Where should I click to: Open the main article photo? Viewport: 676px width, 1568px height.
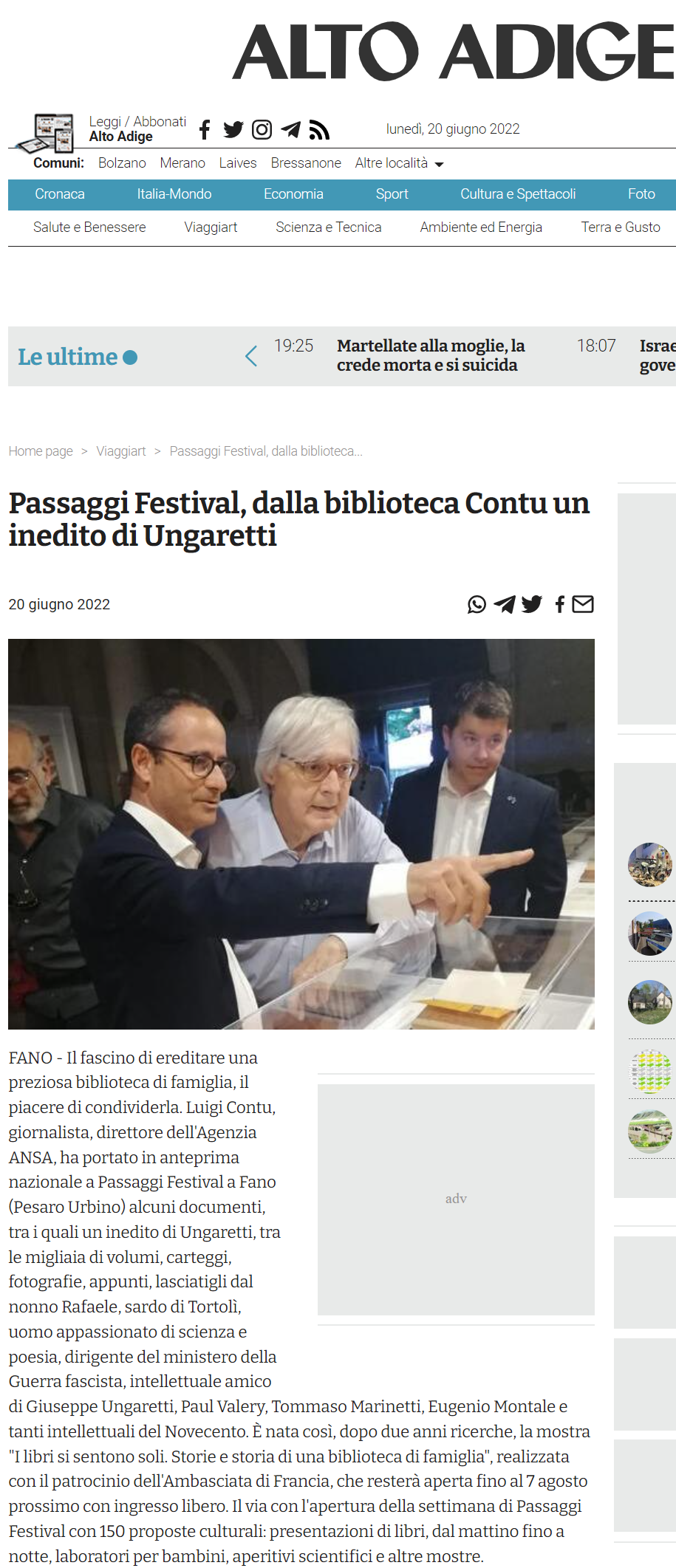[301, 834]
